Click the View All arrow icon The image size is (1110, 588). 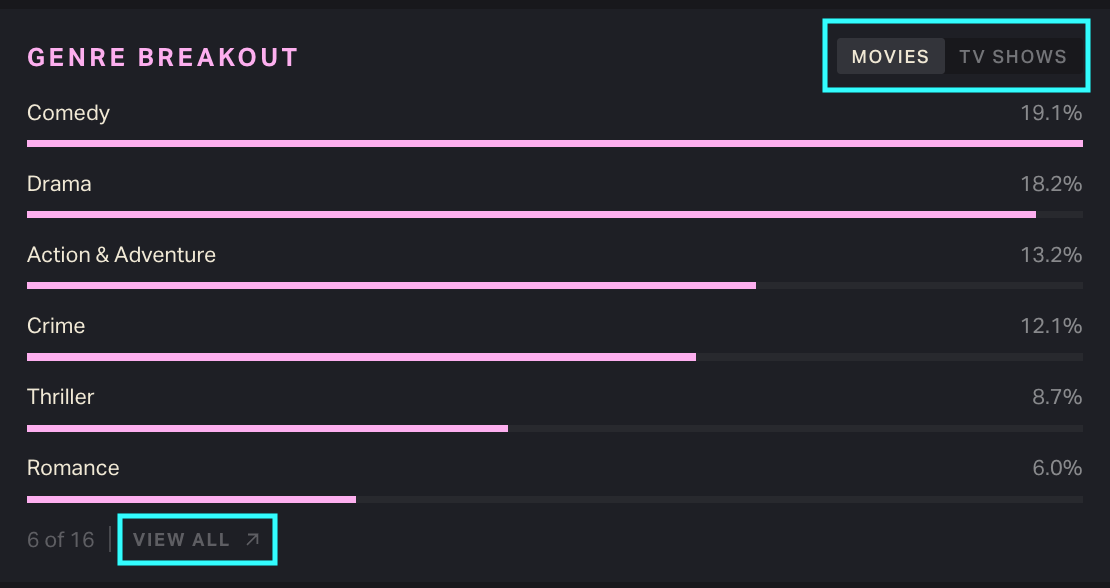(x=252, y=540)
